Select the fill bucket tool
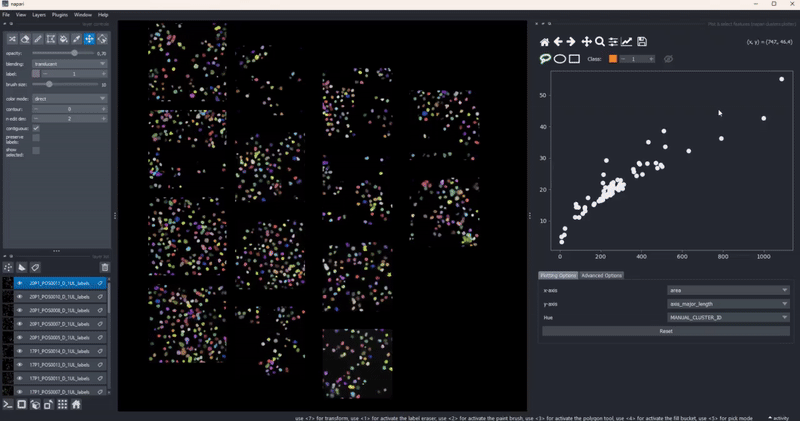The height and width of the screenshot is (421, 800). click(x=63, y=39)
